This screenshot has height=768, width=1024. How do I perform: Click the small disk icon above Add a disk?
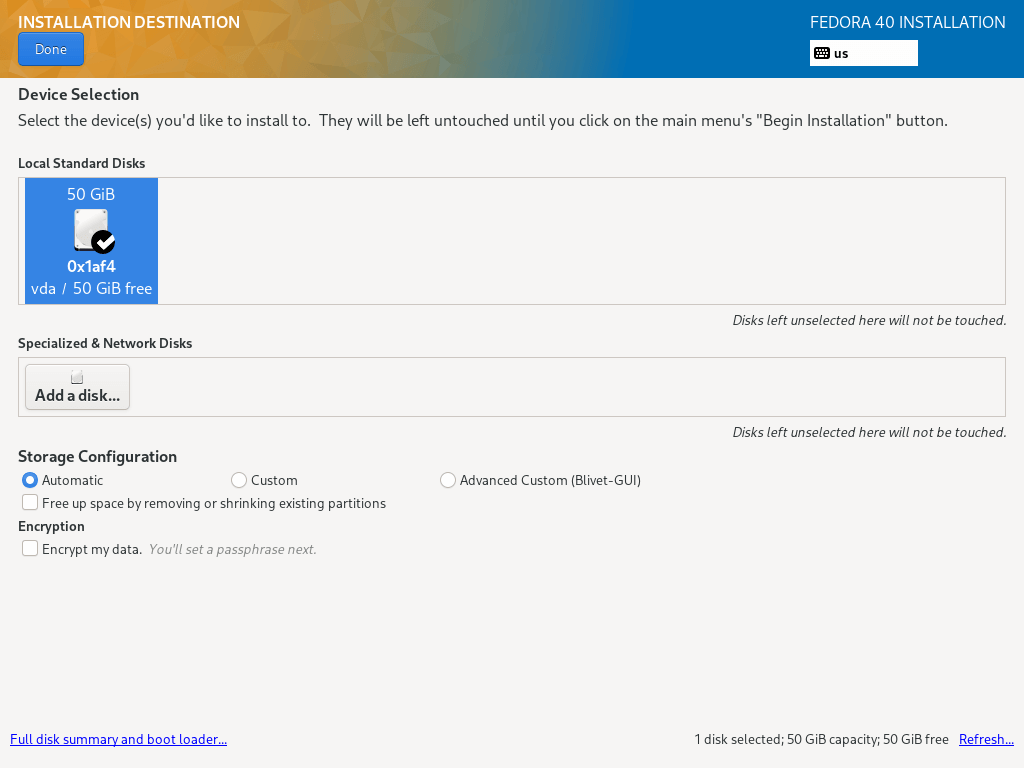coord(77,377)
